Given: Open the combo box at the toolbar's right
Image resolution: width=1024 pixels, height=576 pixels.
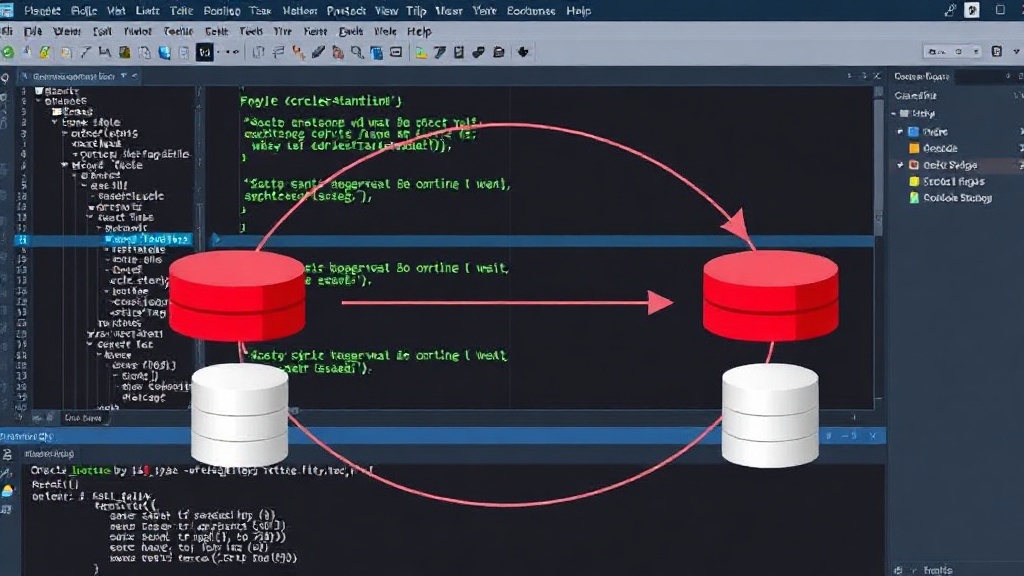Looking at the screenshot, I should 953,51.
